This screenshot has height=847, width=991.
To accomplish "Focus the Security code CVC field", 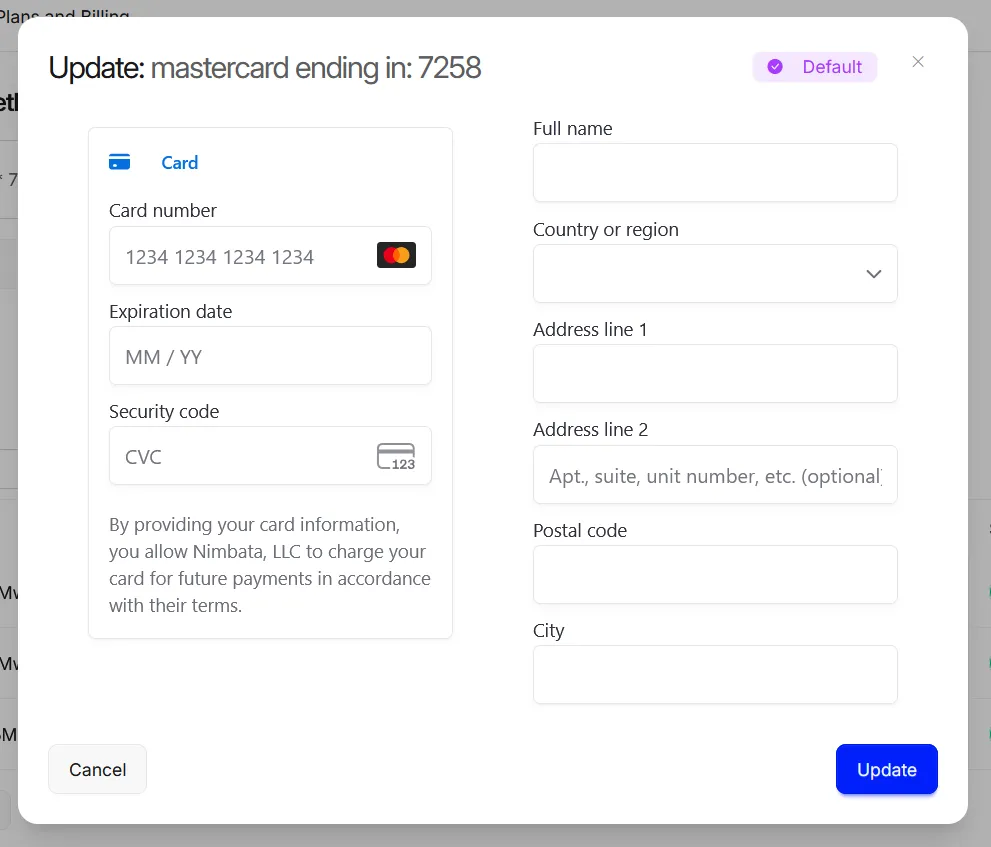I will click(271, 456).
